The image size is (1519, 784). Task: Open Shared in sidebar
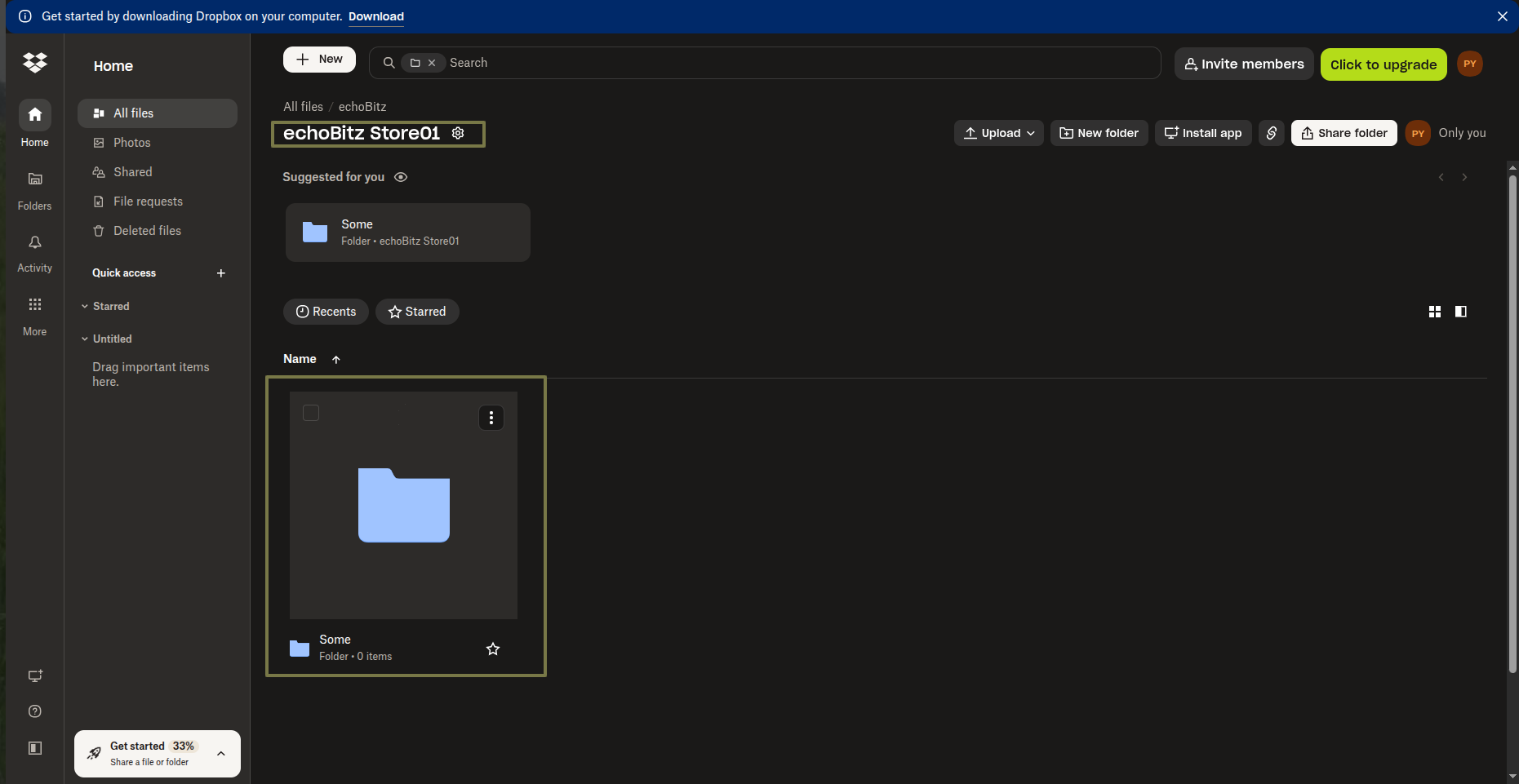pyautogui.click(x=158, y=172)
